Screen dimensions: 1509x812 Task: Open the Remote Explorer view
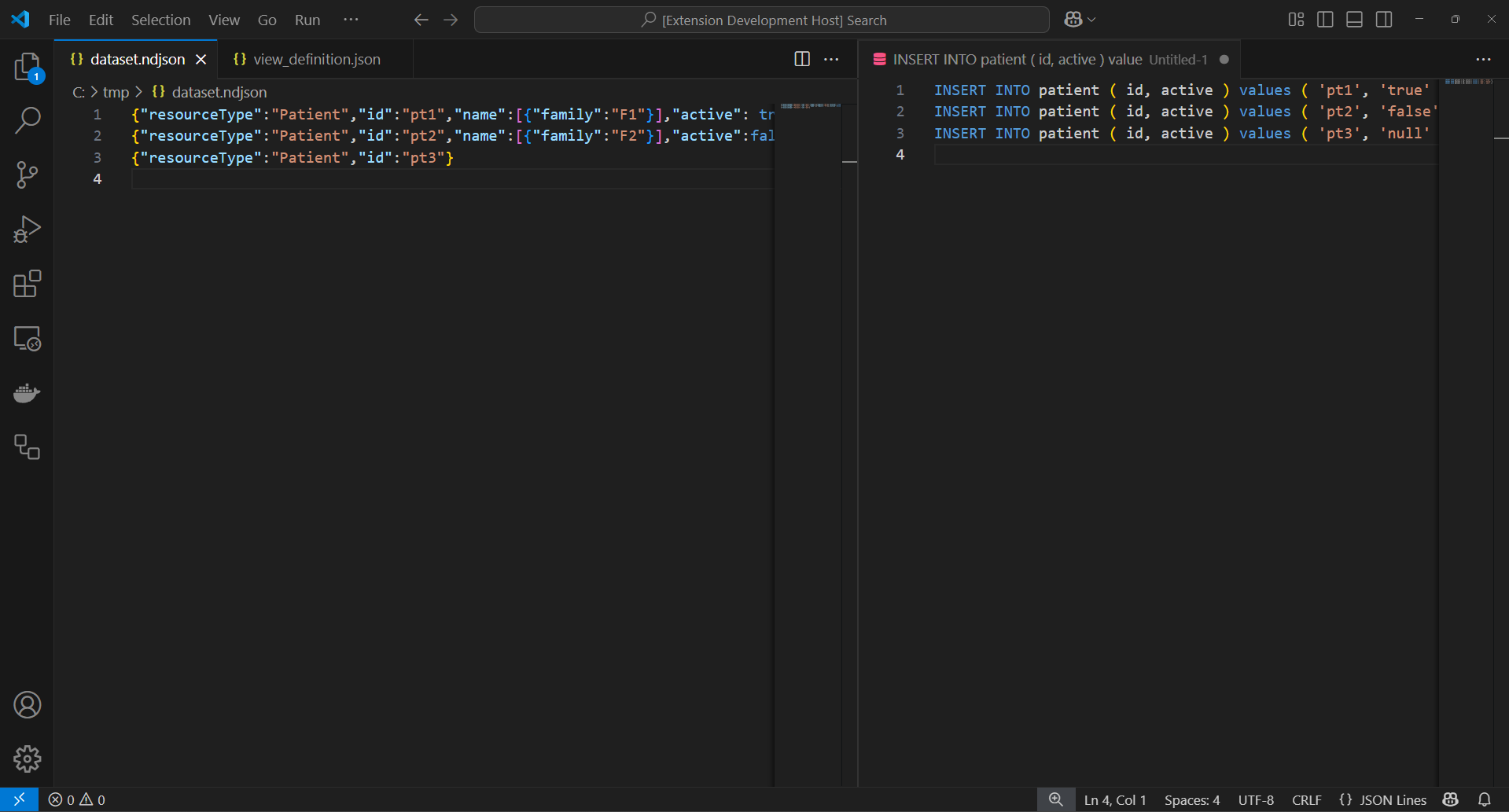pyautogui.click(x=28, y=338)
